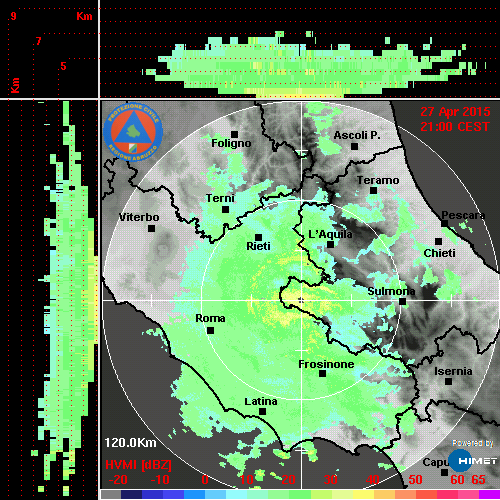Click the 'Ascoli P.' map label

click(357, 135)
